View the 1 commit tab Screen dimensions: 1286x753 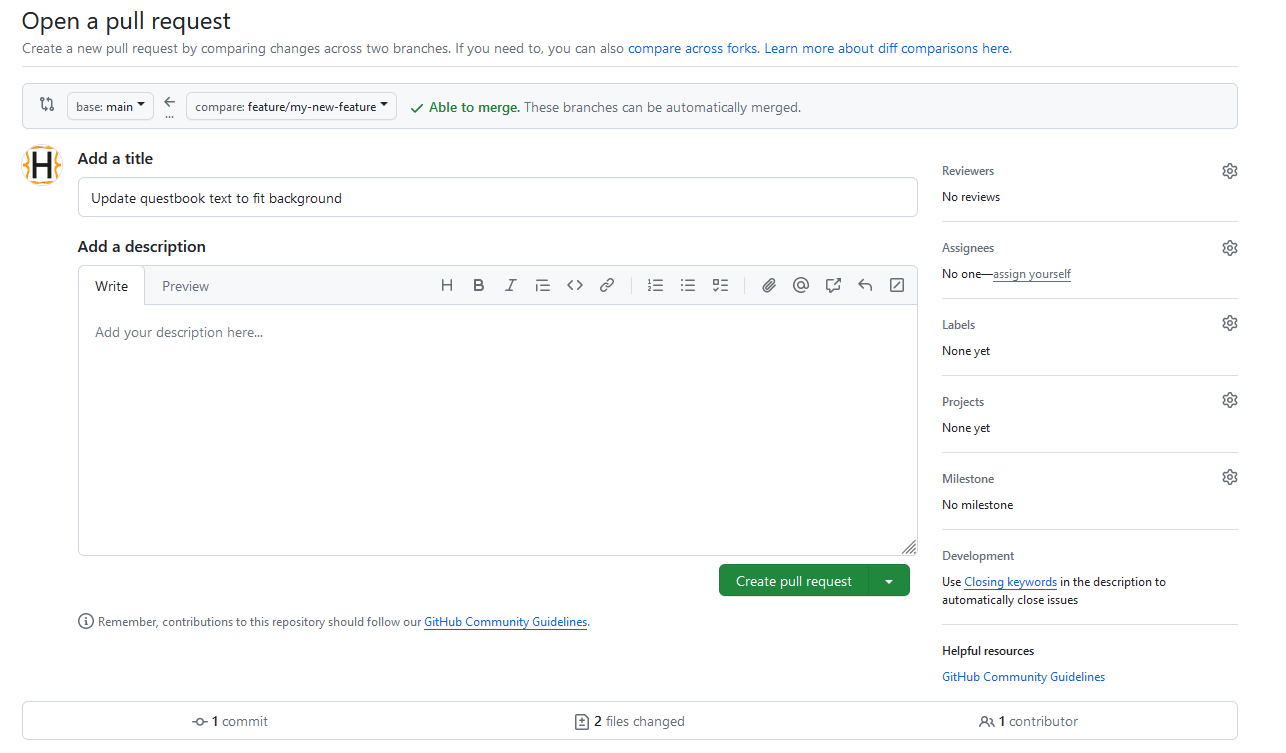(230, 721)
